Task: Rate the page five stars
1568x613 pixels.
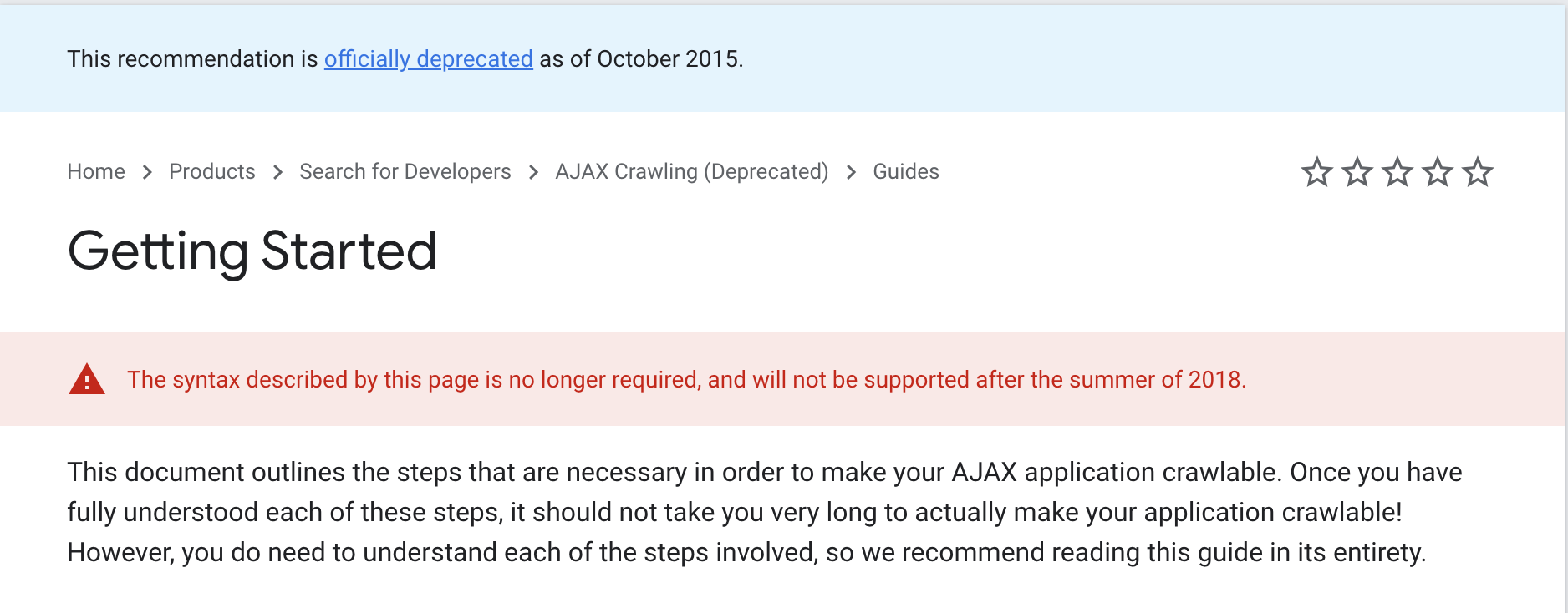Action: pos(1478,172)
